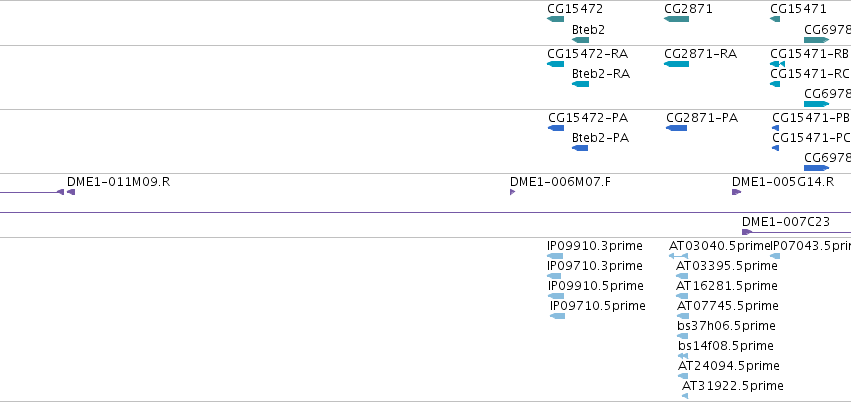Click the IP09710.5prime EST label
Screen dimensions: 851x402
598,306
